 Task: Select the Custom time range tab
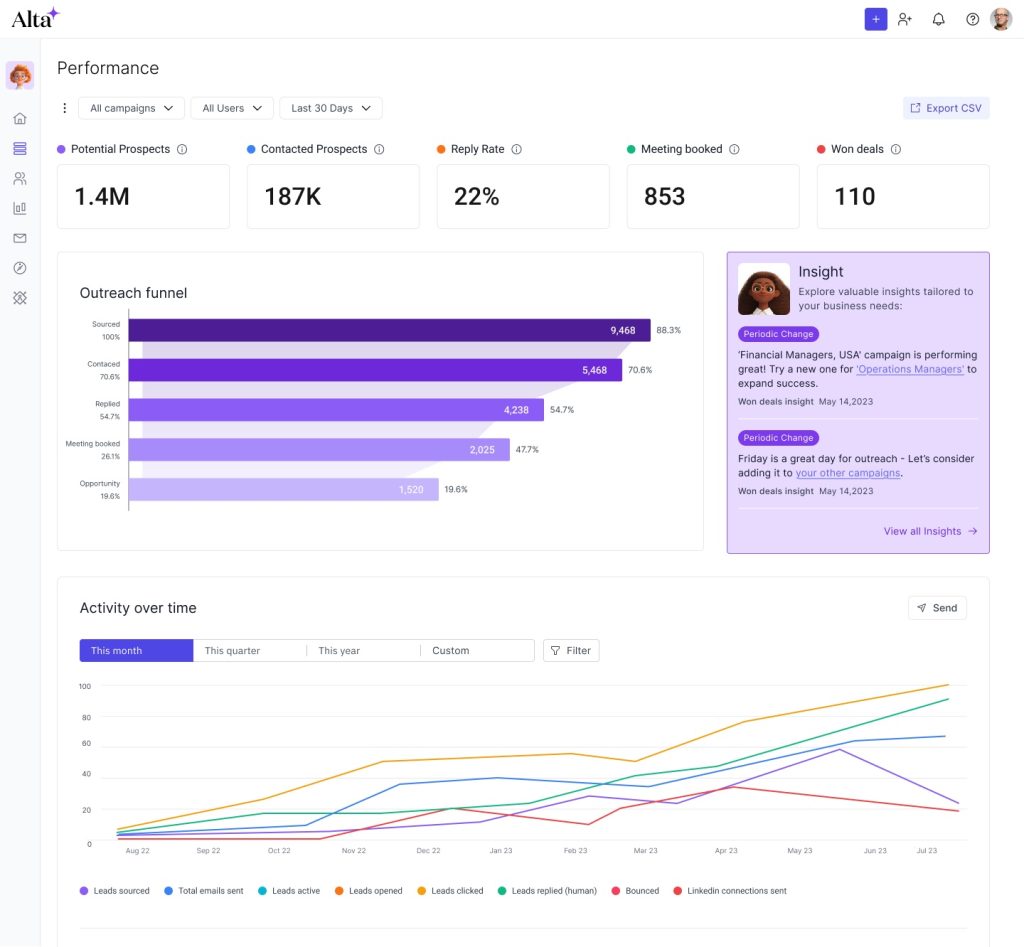(x=476, y=651)
